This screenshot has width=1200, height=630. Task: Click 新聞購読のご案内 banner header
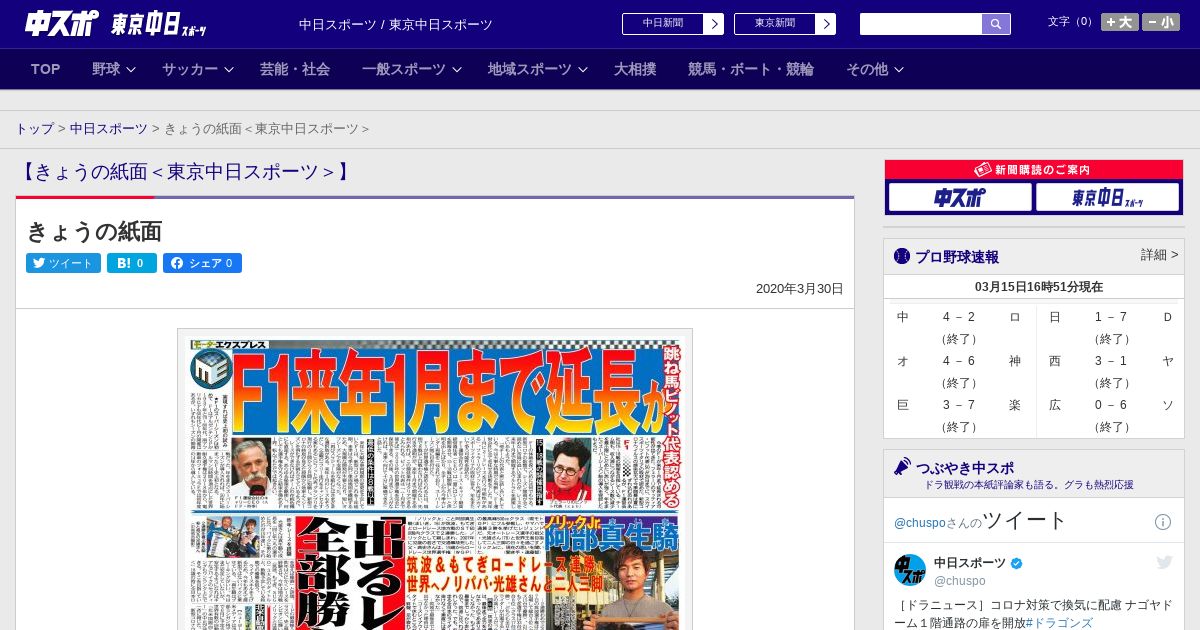tap(1034, 170)
